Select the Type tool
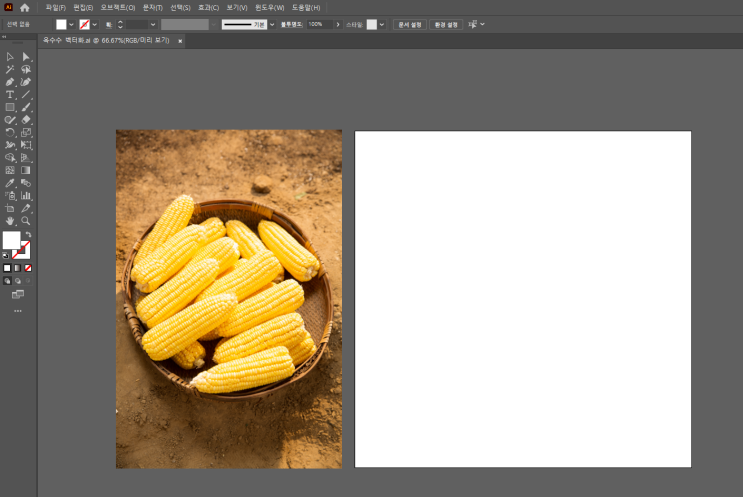The height and width of the screenshot is (497, 743). coord(10,94)
